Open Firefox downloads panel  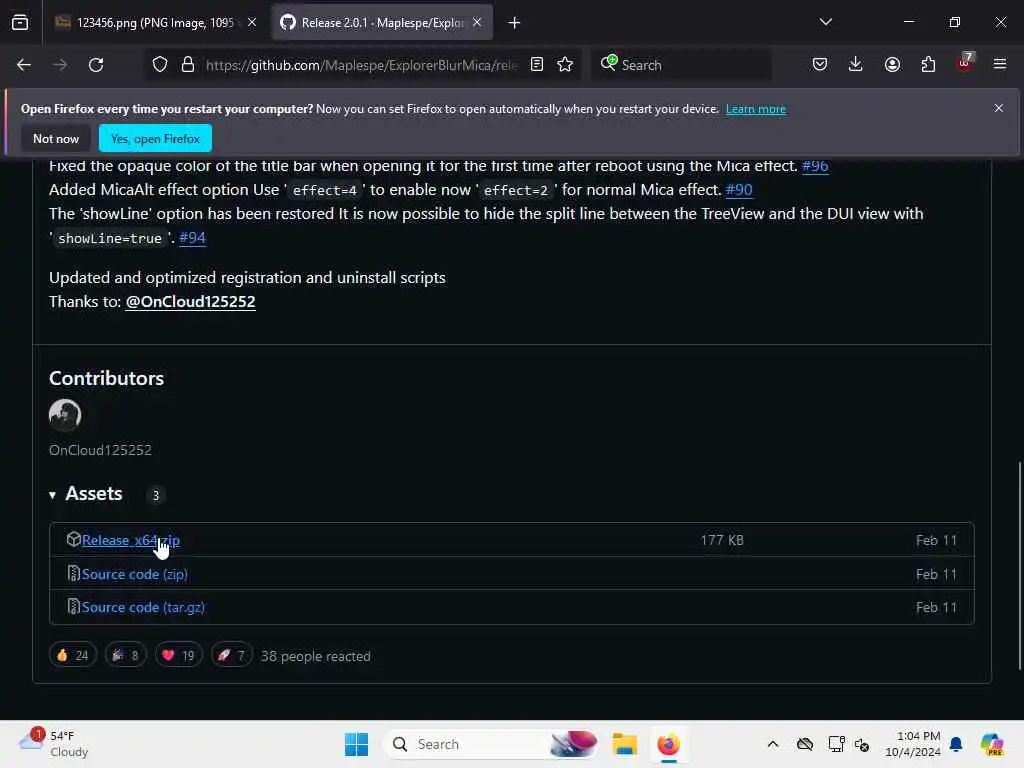pos(856,65)
